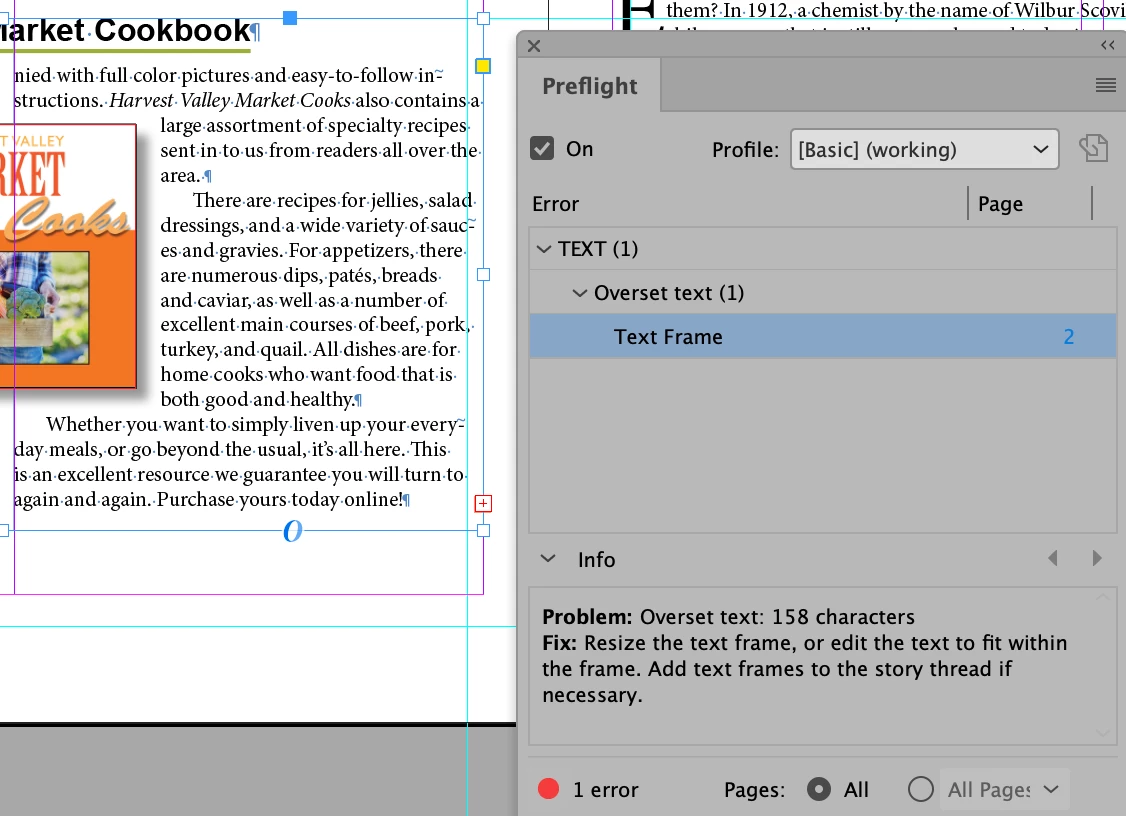Screen dimensions: 1126x816
Task: Select the page range radio button
Action: point(921,789)
